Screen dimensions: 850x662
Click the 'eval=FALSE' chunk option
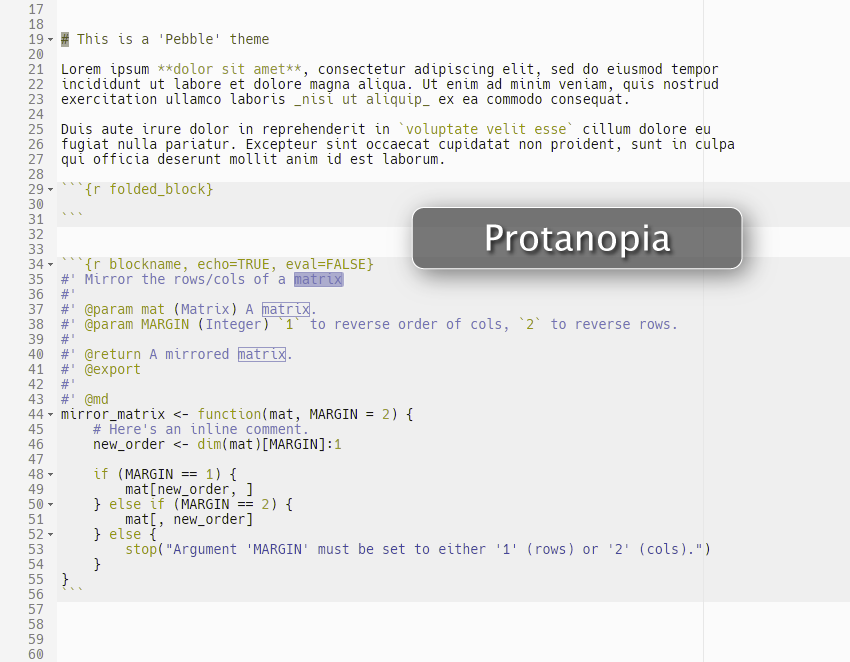(x=325, y=265)
